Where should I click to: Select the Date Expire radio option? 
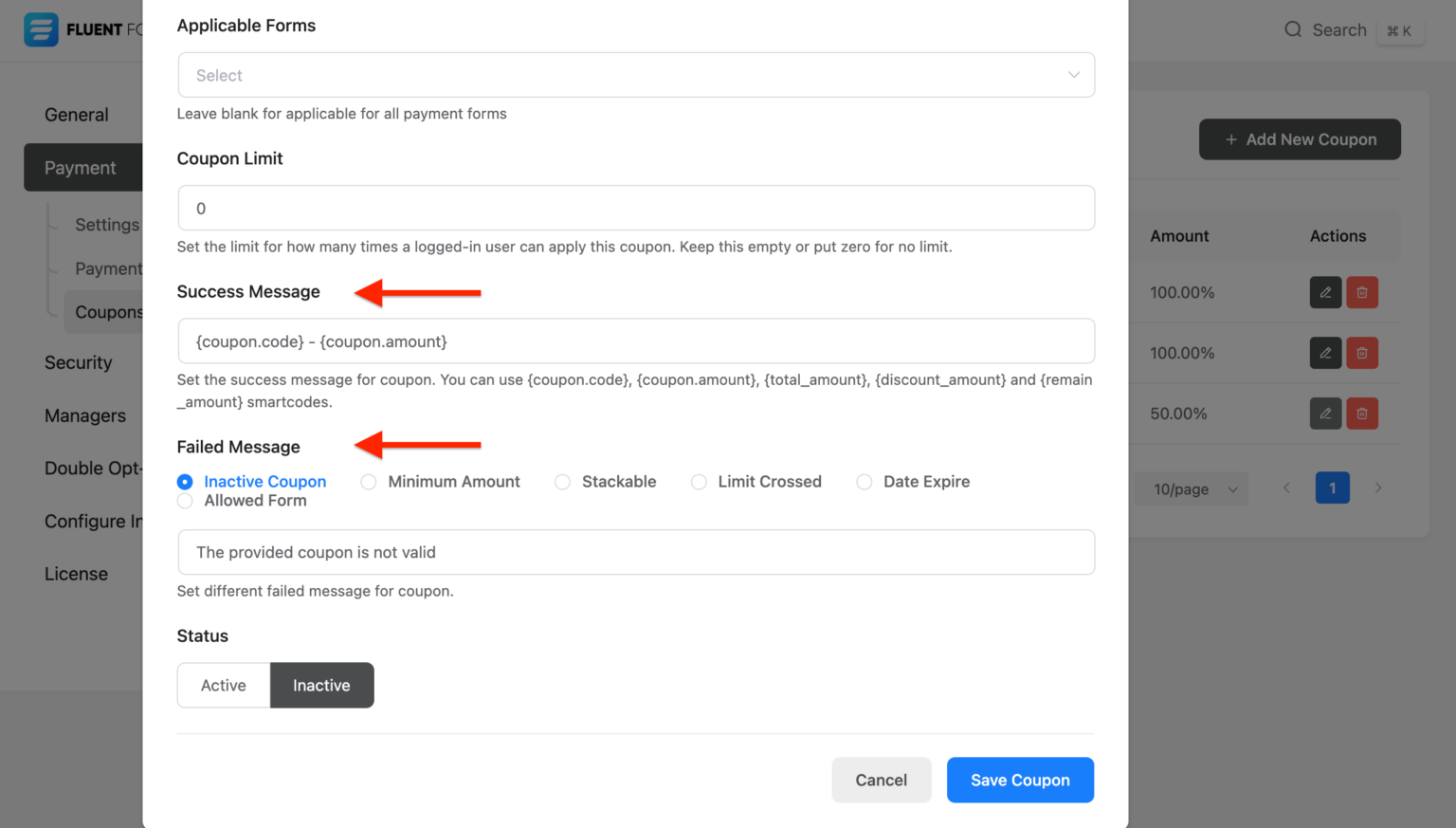[864, 481]
